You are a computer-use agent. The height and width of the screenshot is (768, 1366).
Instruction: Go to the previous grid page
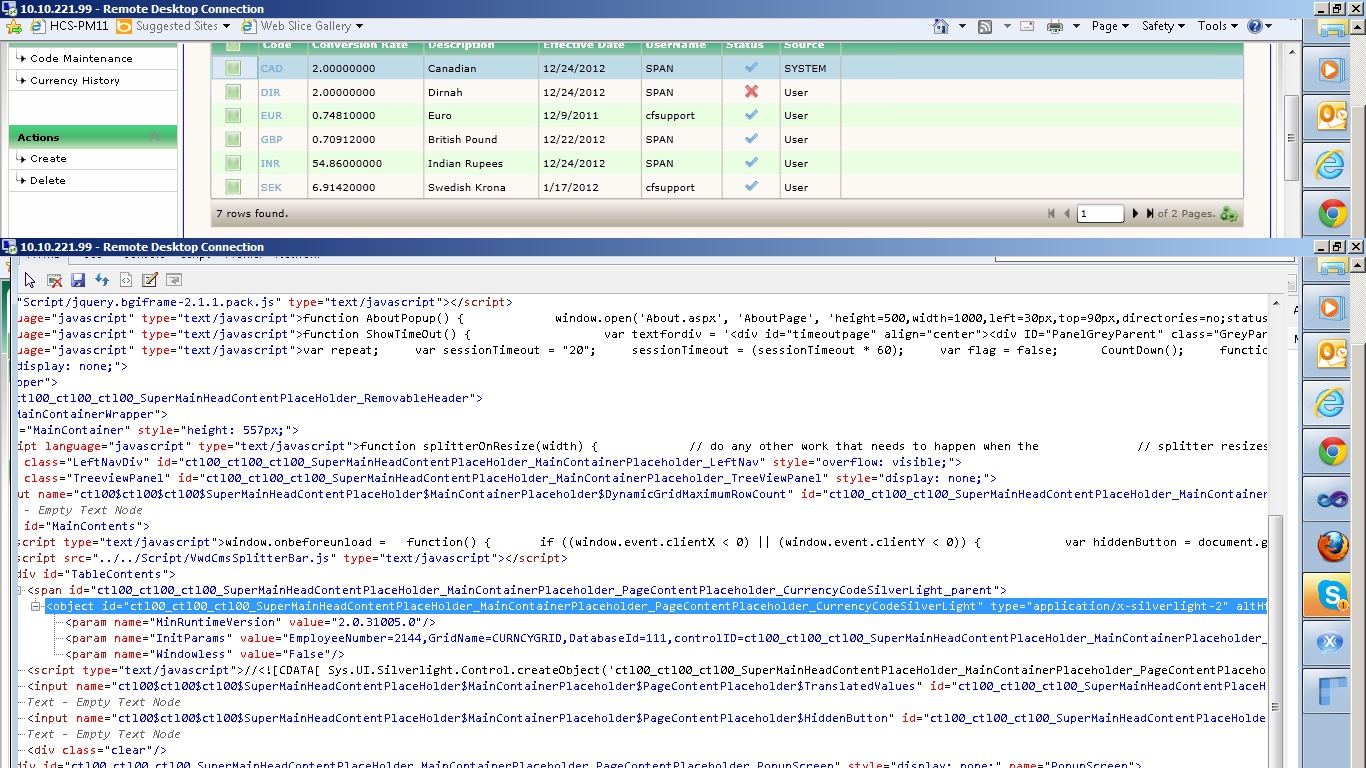tap(1067, 214)
